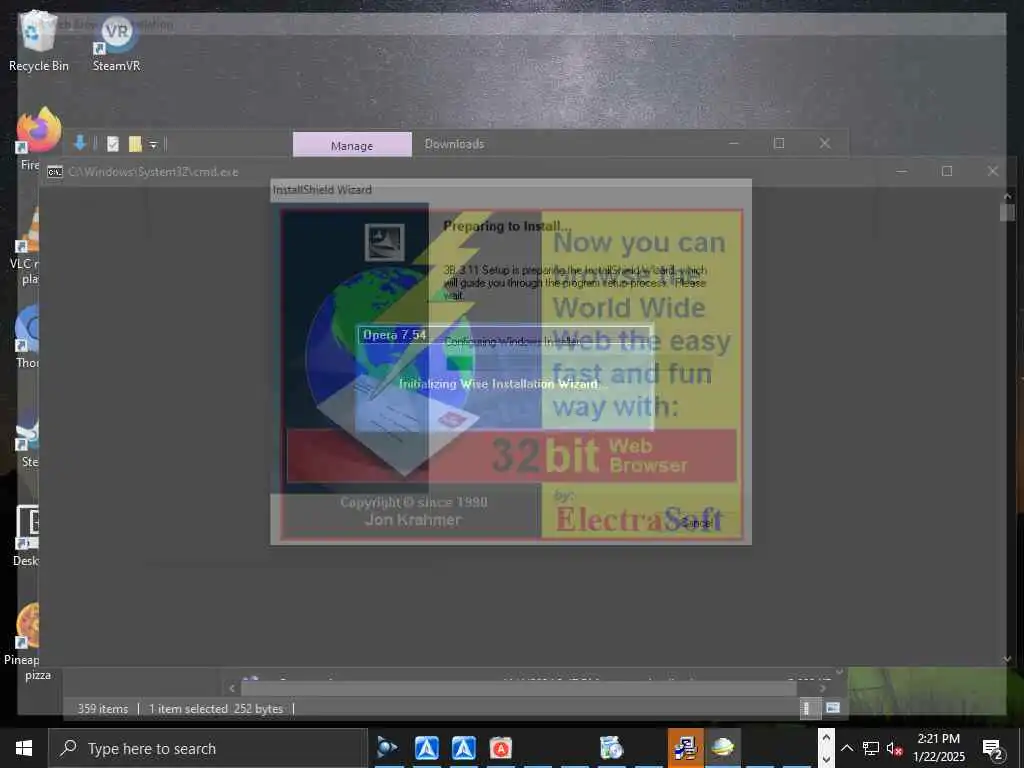Open the clock showing 2:21 PM
Screen dimensions: 1024x768
939,748
